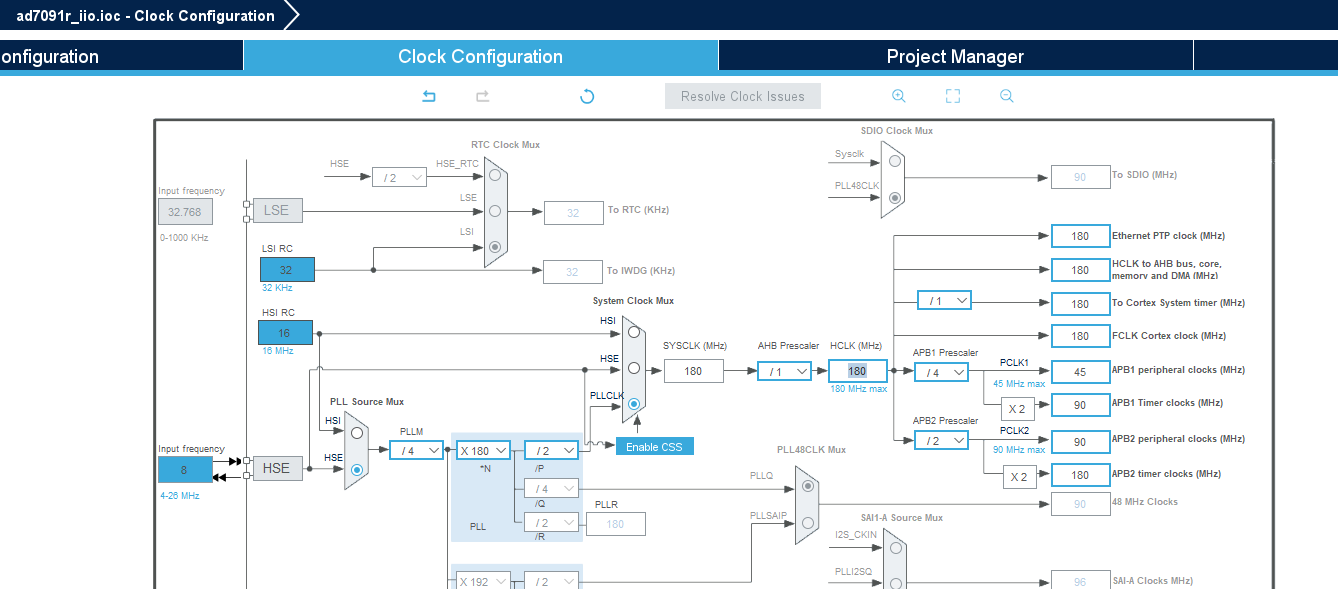Image resolution: width=1338 pixels, height=589 pixels.
Task: Click the zoom out magnifier icon
Action: [1006, 96]
